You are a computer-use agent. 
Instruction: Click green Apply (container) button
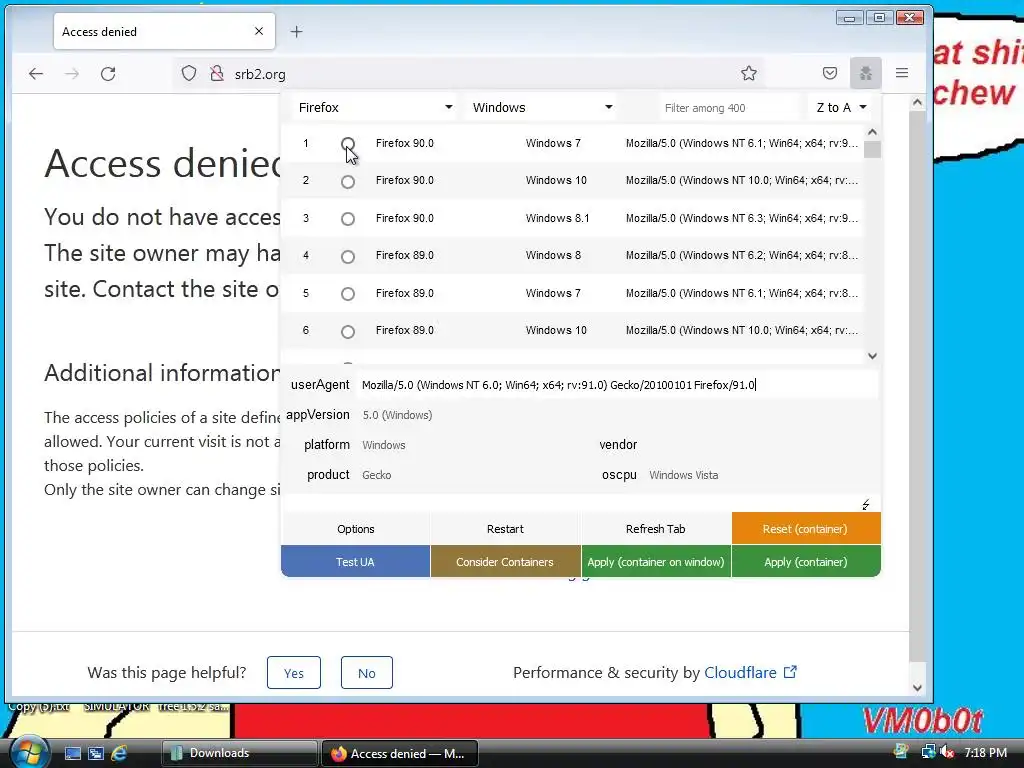(806, 562)
